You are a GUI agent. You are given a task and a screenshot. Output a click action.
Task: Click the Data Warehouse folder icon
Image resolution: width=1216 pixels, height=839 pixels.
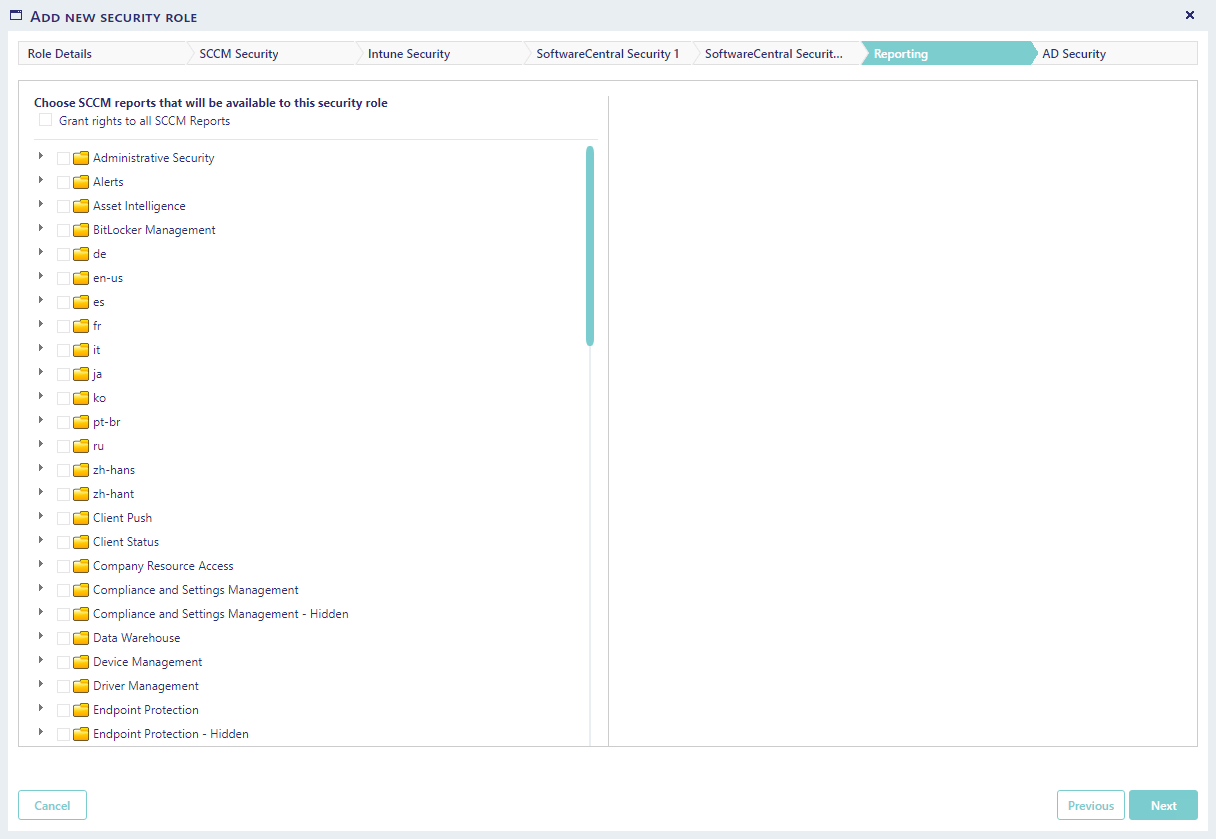click(81, 638)
